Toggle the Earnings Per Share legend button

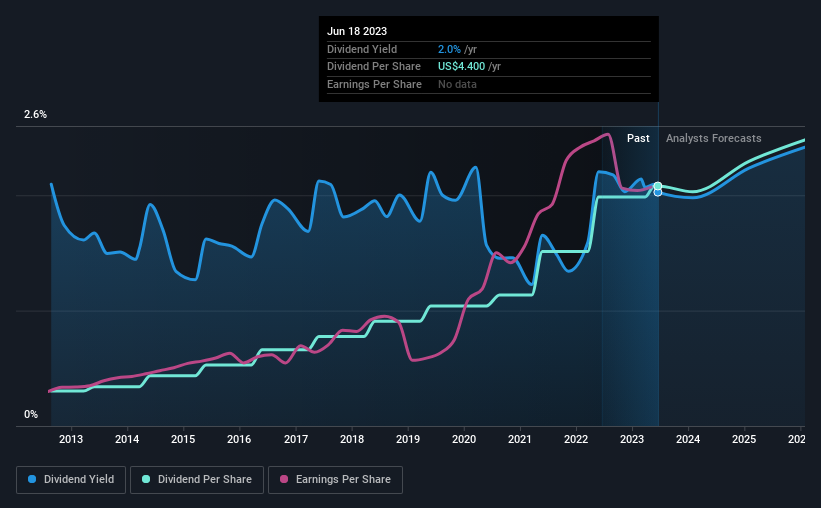[x=335, y=480]
